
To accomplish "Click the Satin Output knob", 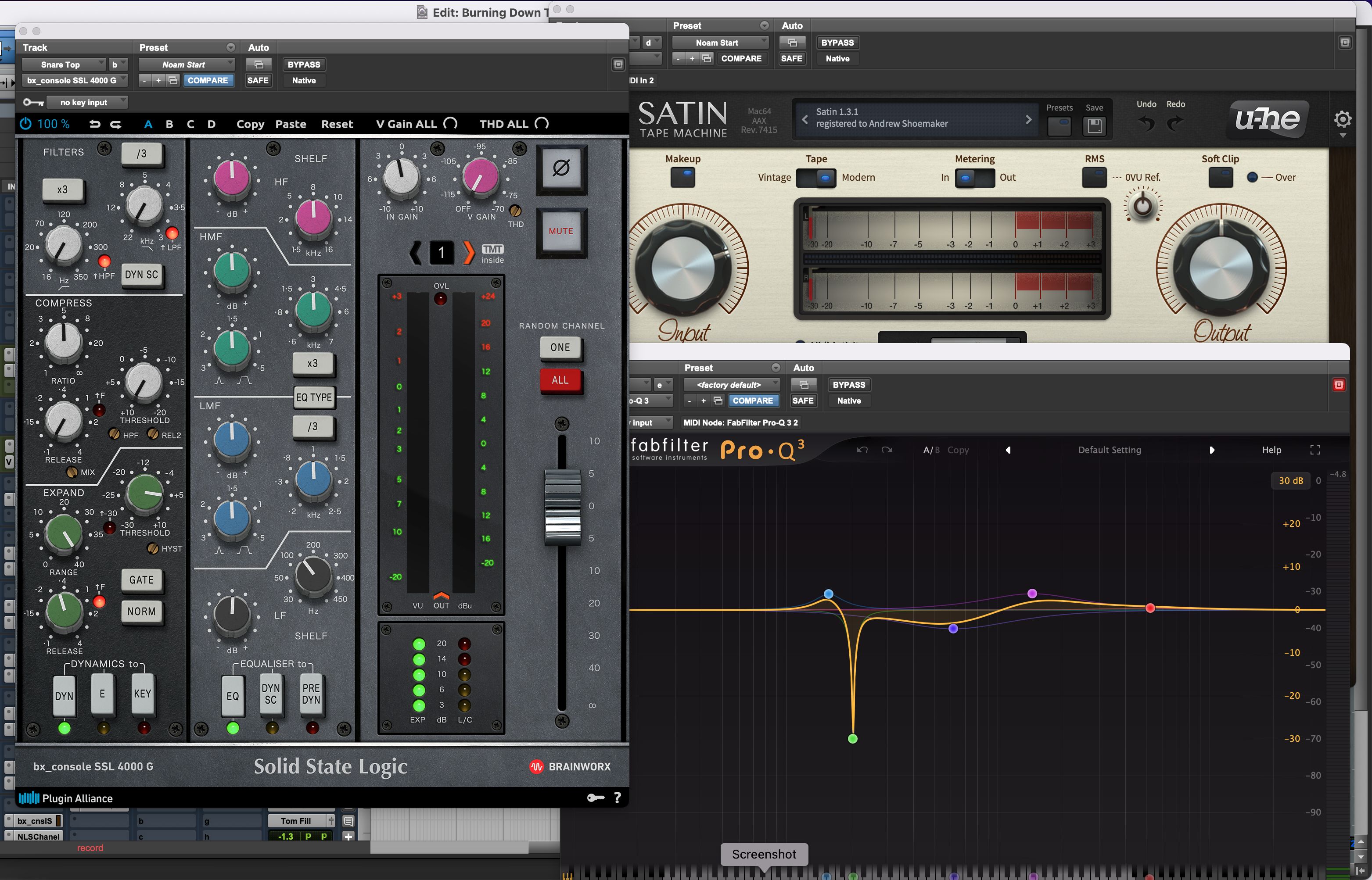I will (x=1221, y=268).
